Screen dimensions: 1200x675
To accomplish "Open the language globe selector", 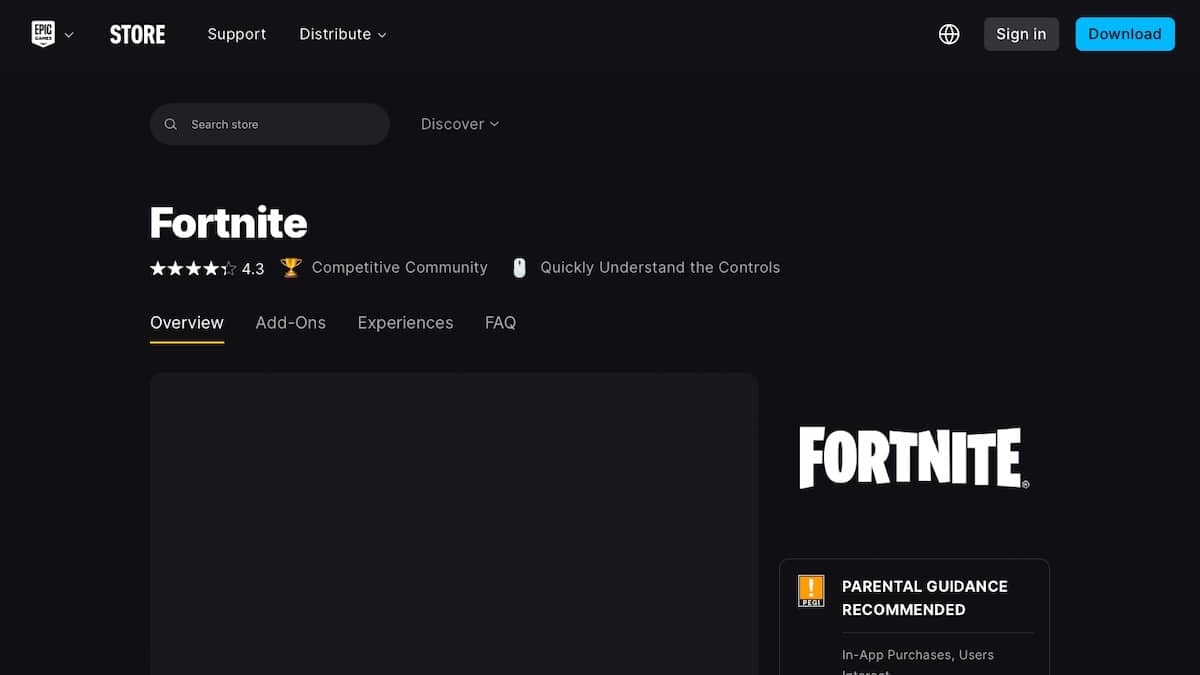I will click(x=948, y=33).
